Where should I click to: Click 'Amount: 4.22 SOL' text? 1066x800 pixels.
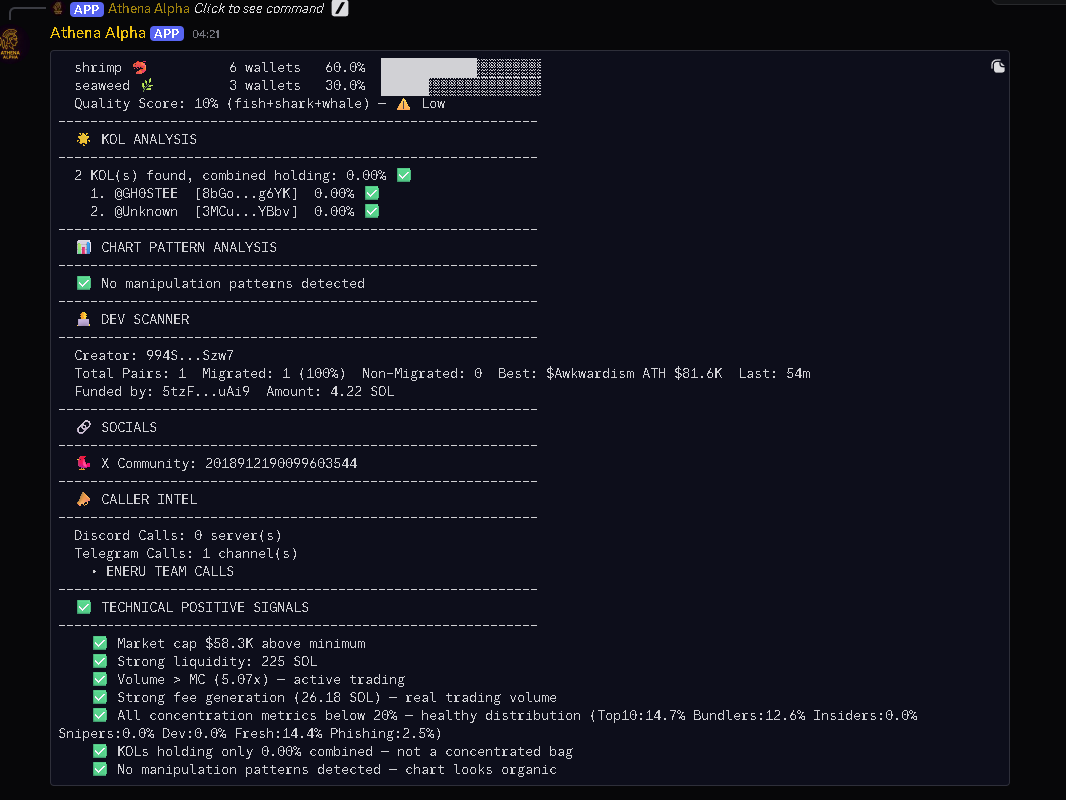coord(330,391)
